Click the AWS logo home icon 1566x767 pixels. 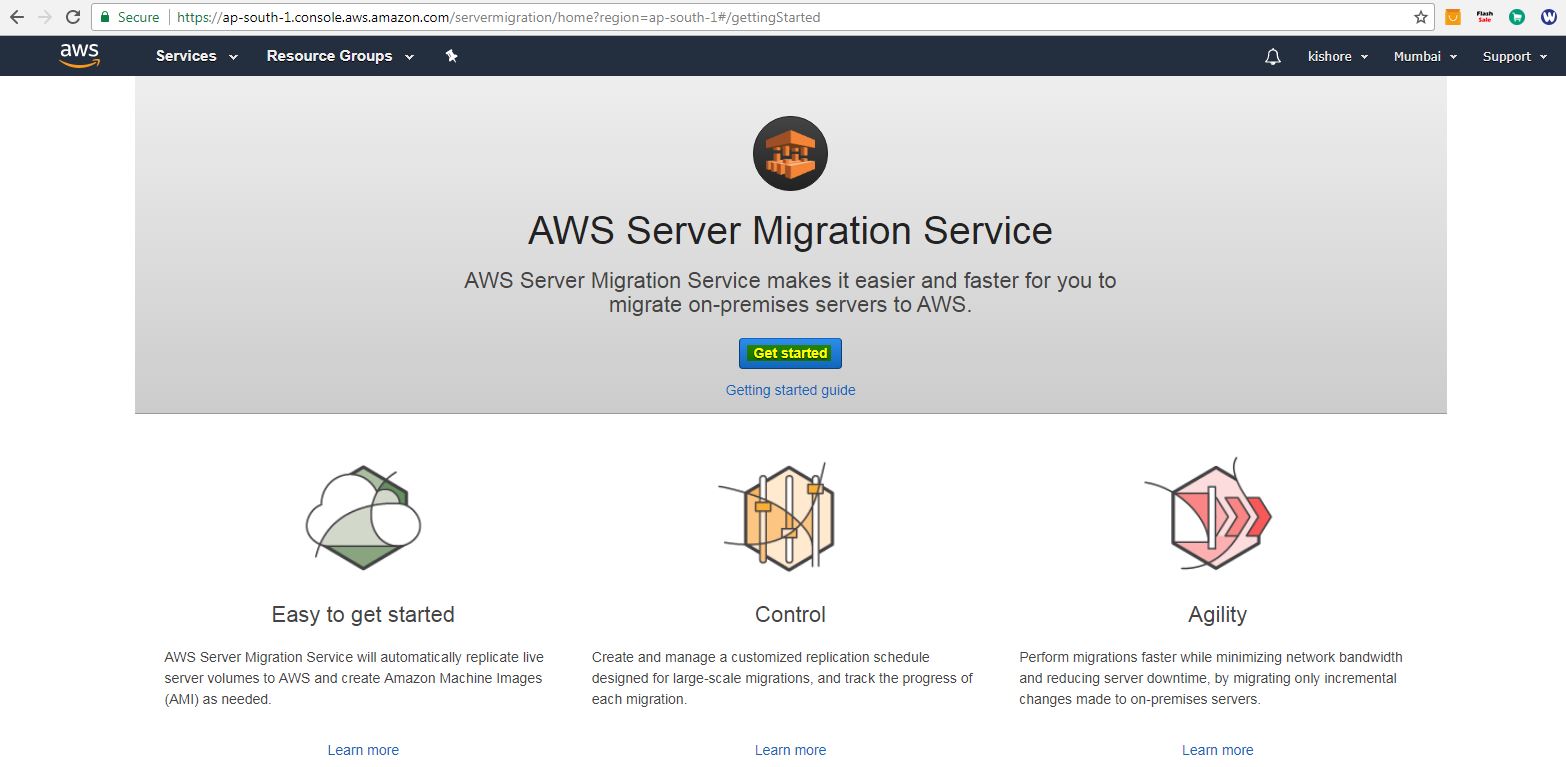[x=79, y=56]
